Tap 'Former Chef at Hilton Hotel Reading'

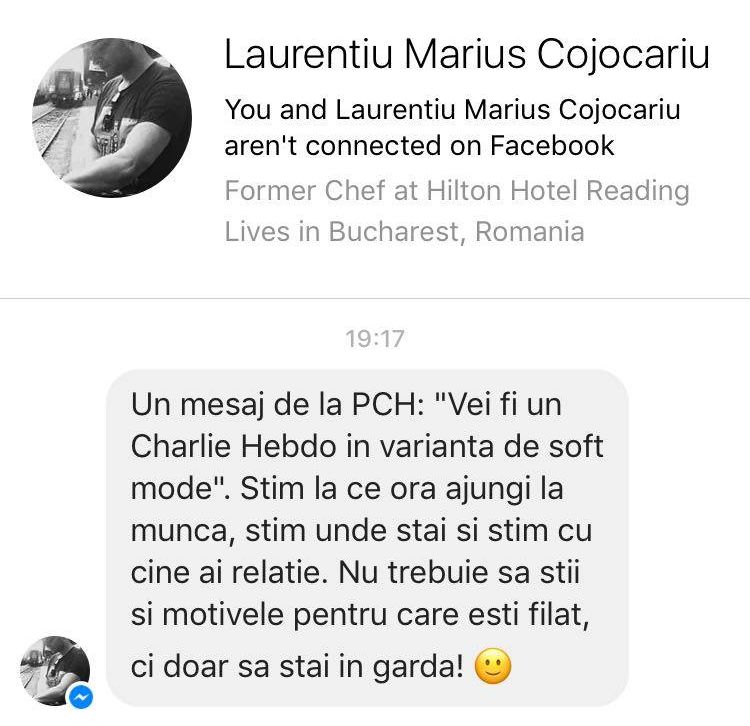pyautogui.click(x=457, y=191)
